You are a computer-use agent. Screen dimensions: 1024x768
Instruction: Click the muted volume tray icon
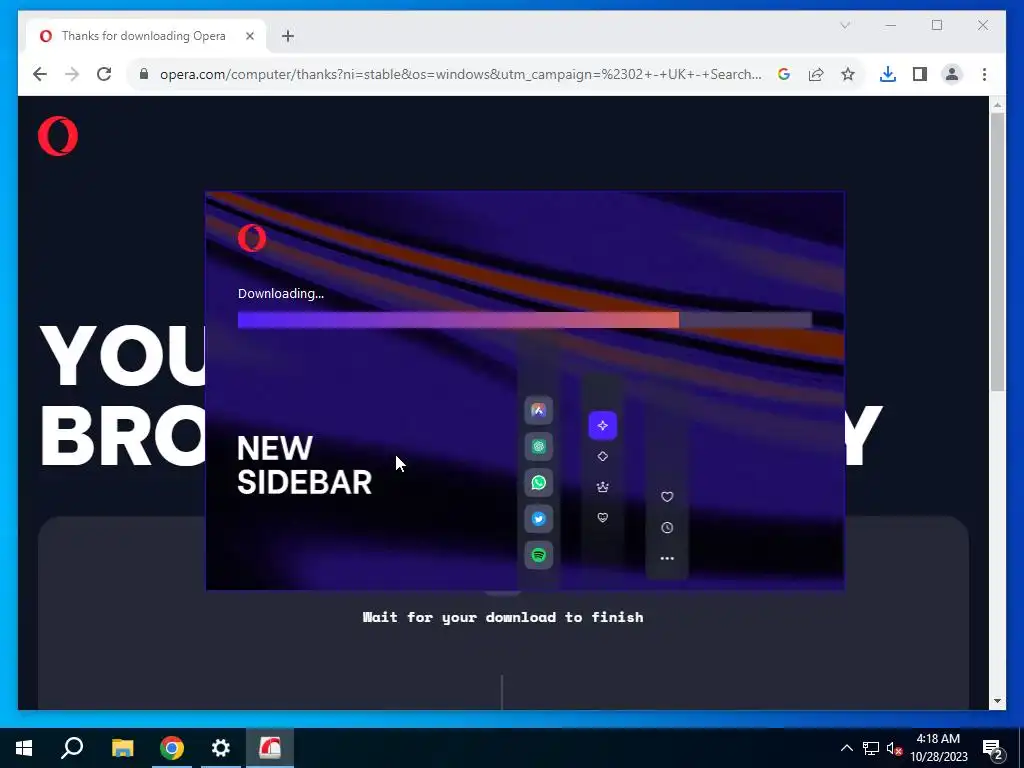click(894, 748)
